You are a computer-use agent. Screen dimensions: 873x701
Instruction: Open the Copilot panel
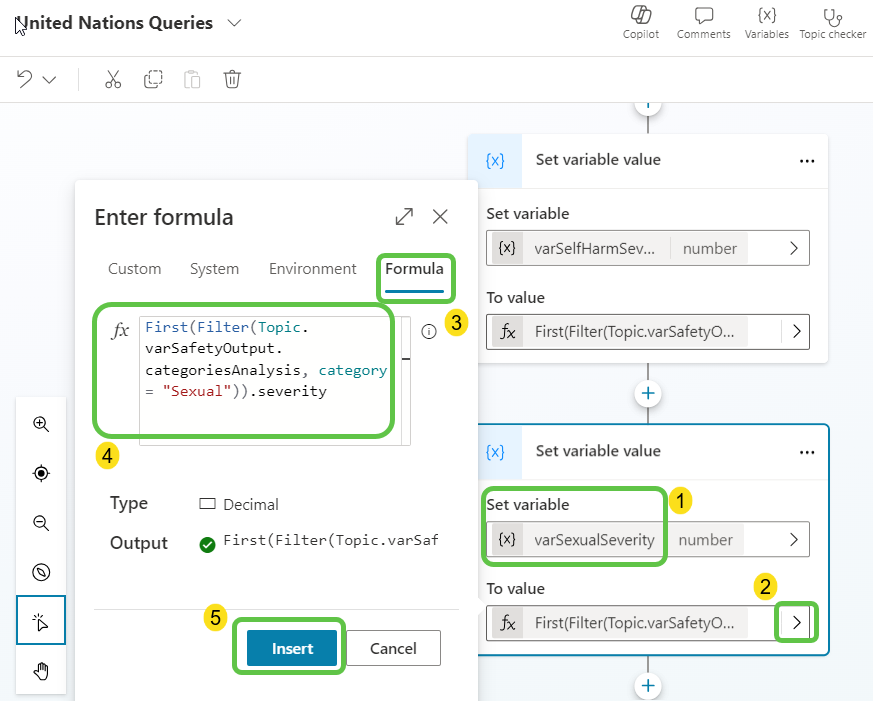click(641, 22)
